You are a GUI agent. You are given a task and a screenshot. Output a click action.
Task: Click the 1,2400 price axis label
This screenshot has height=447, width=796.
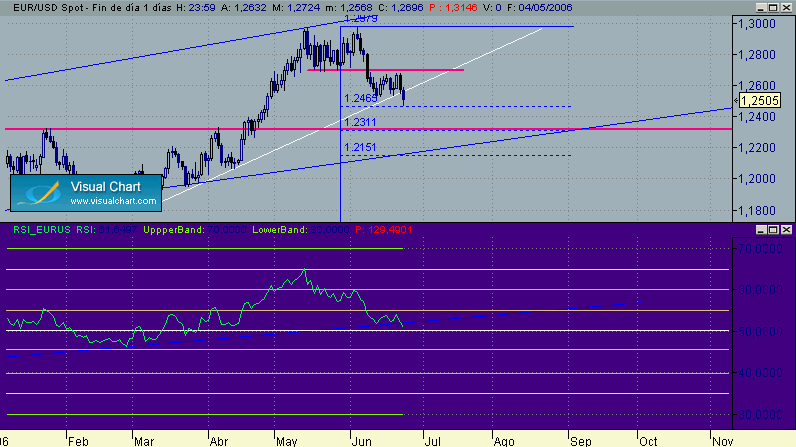[756, 117]
